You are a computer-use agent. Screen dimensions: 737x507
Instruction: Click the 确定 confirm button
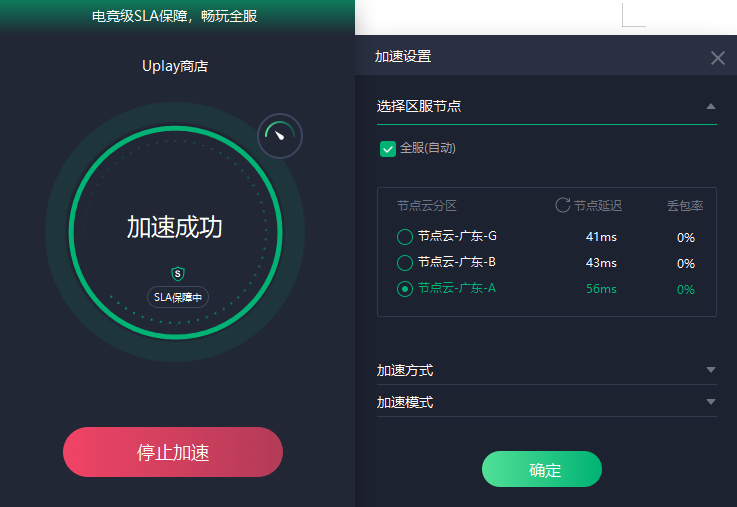coord(541,469)
